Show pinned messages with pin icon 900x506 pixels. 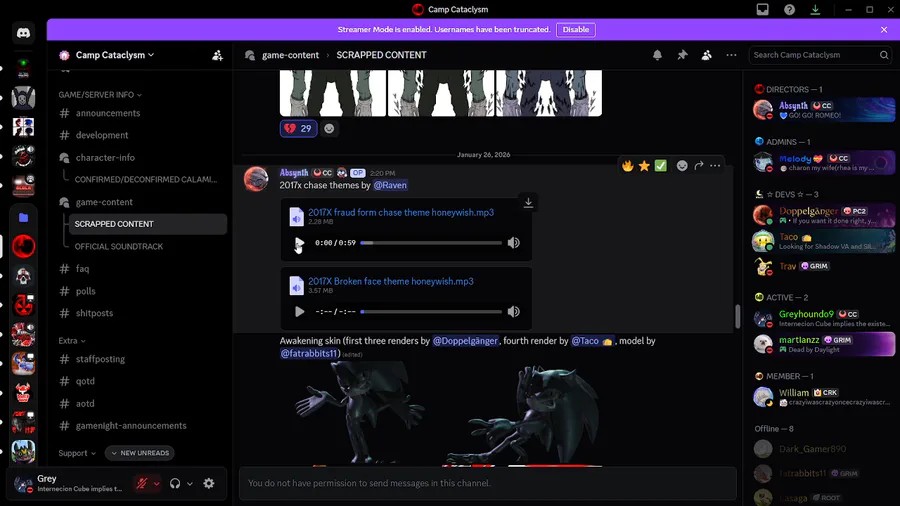682,55
